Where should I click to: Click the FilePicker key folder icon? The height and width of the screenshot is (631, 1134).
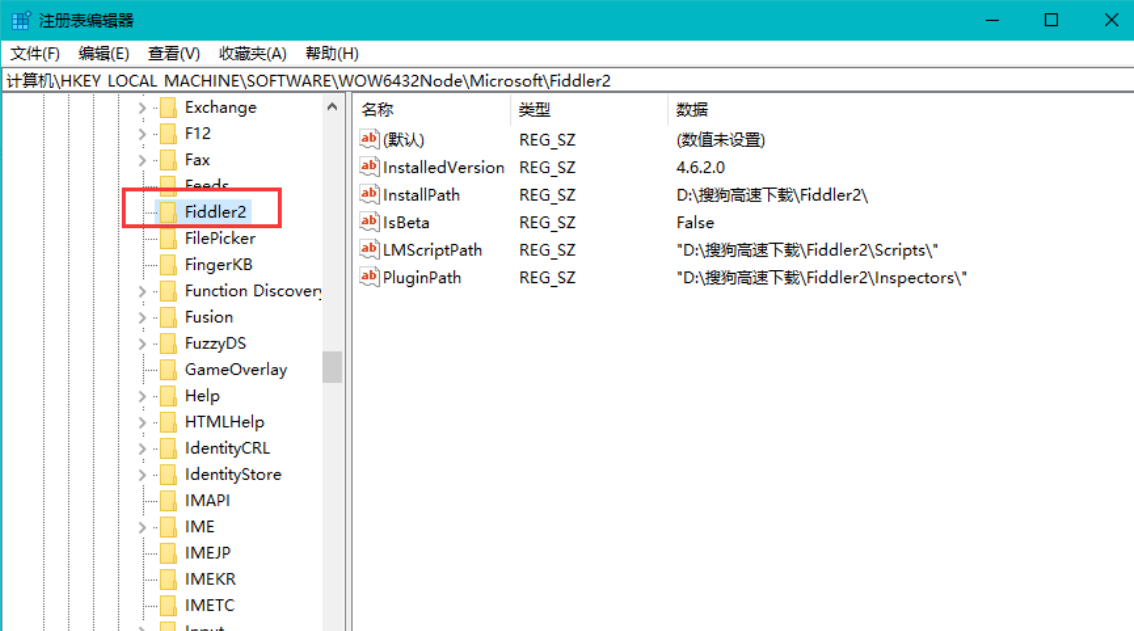tap(167, 238)
